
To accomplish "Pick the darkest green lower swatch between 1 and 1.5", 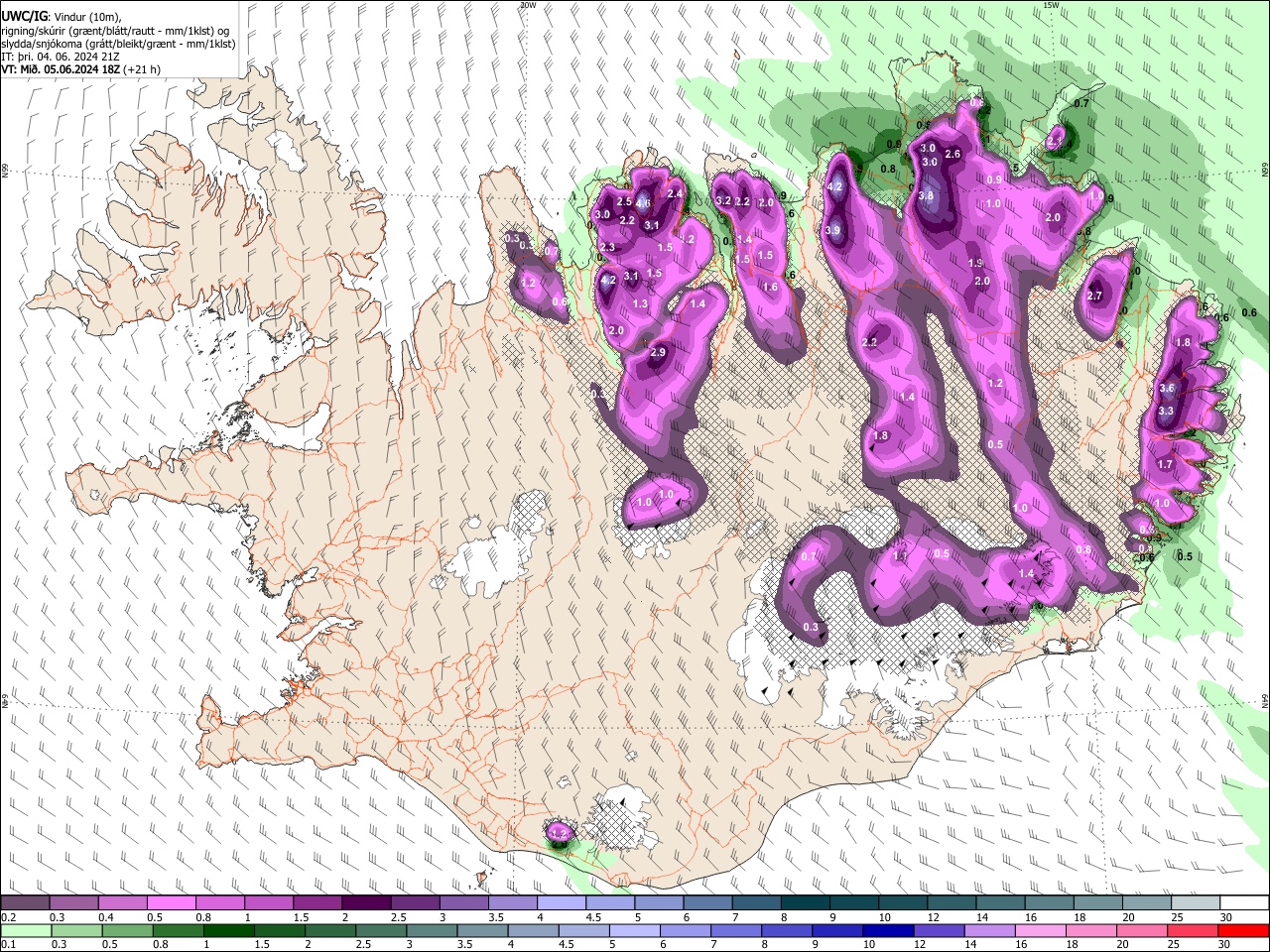I will pos(229,931).
